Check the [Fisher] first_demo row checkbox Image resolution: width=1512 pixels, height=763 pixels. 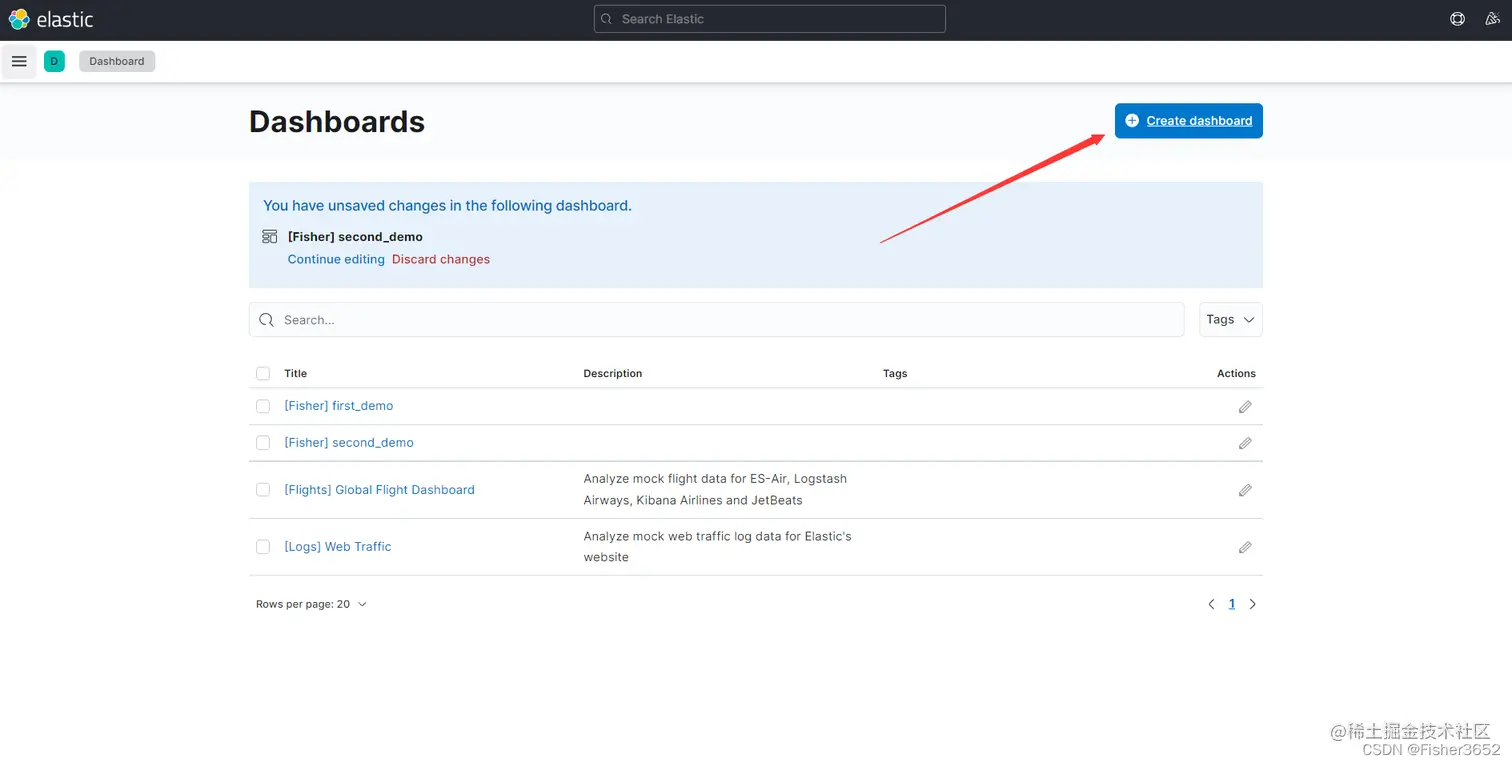click(263, 406)
